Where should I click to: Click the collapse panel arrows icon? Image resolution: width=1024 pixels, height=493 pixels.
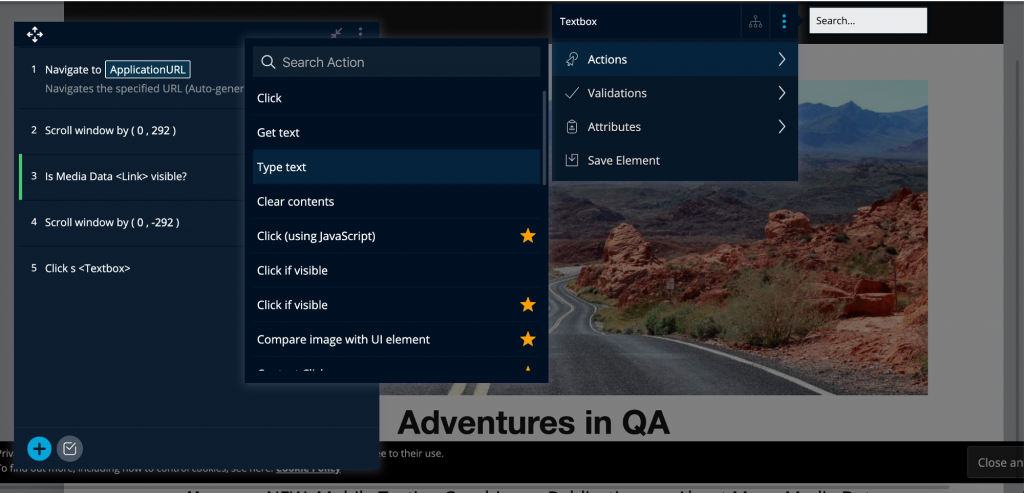click(x=337, y=34)
